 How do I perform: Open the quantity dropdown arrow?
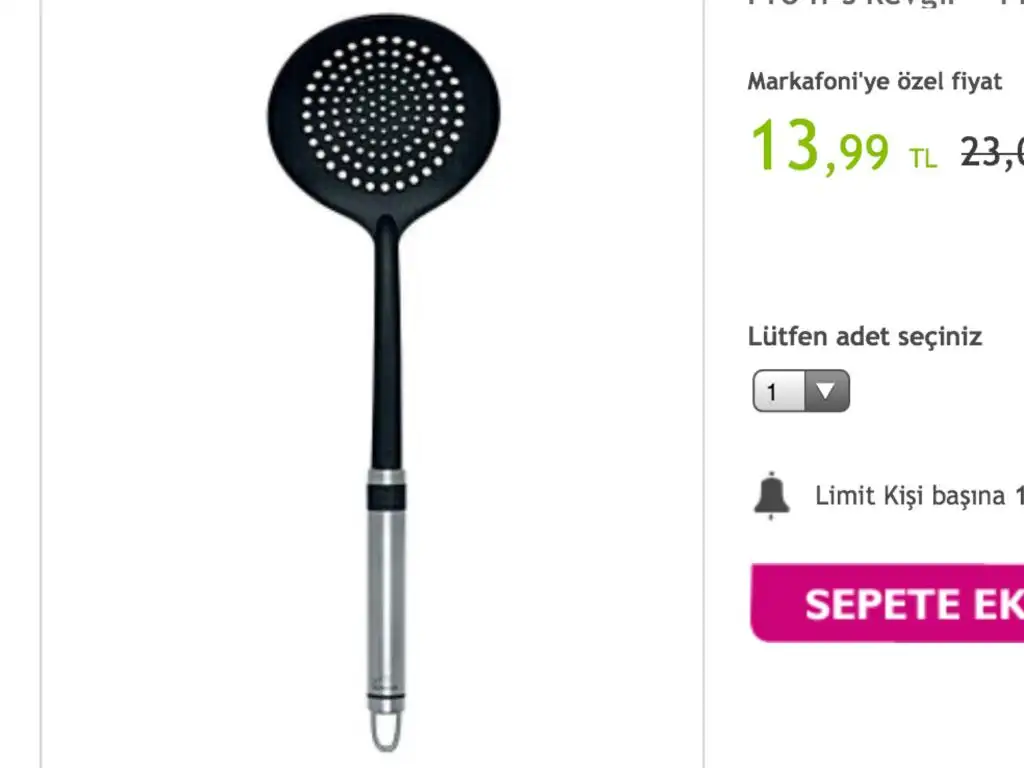(x=827, y=391)
